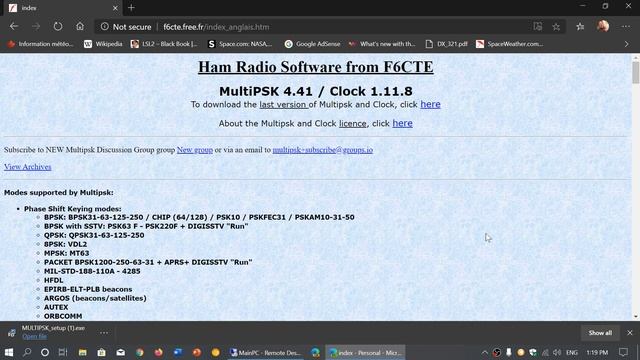Open the Windows Start menu
This screenshot has width=640, height=360.
coord(9,352)
